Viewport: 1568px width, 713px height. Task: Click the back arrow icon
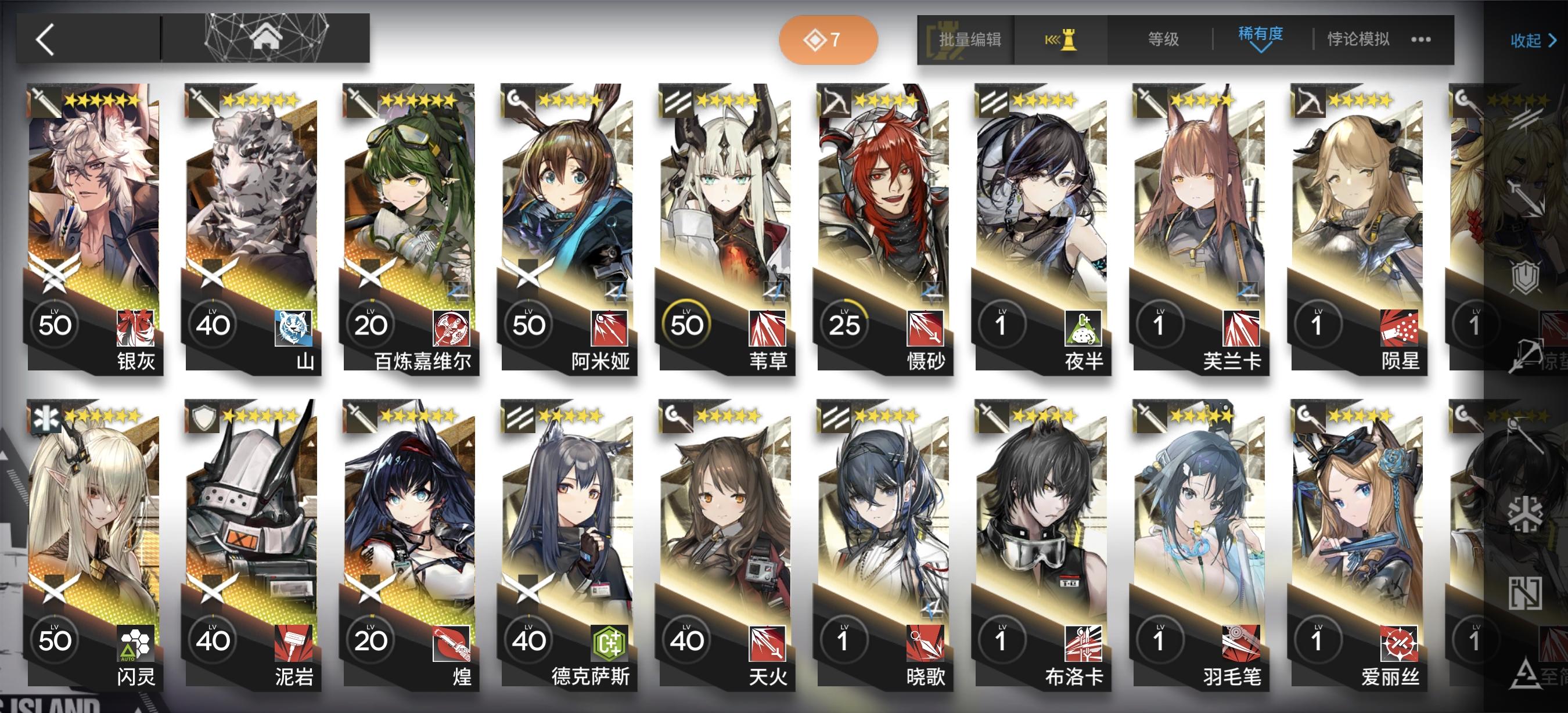pyautogui.click(x=46, y=39)
